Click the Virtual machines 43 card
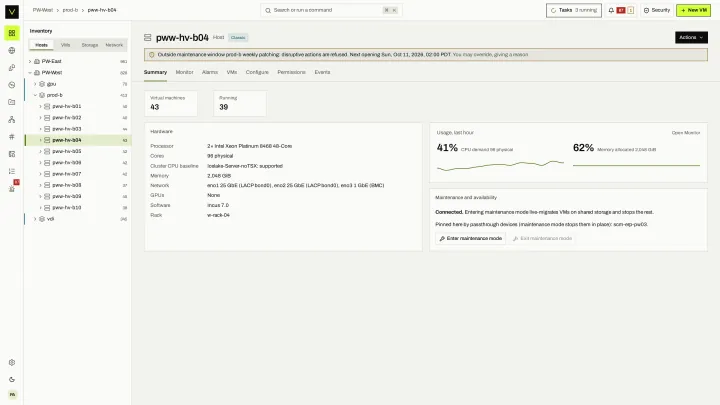 [171, 103]
